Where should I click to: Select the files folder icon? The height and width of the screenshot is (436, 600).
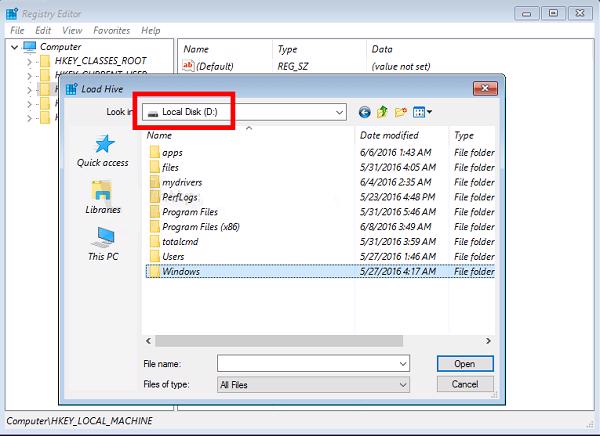click(155, 167)
